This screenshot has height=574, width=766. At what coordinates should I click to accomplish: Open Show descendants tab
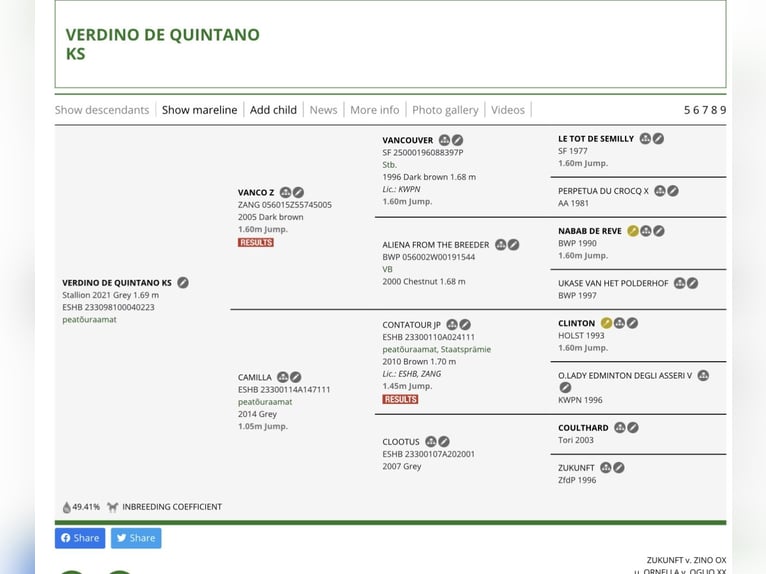coord(102,110)
